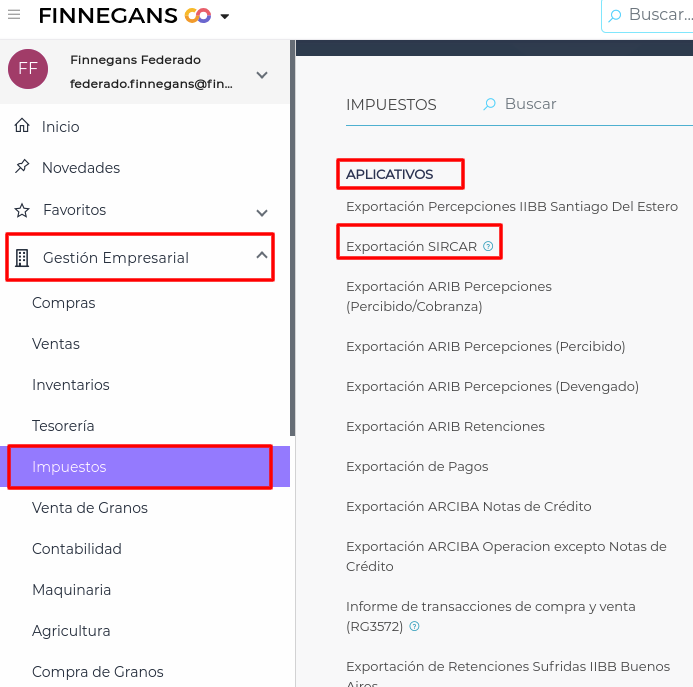Viewport: 693px width, 687px height.
Task: Expand the Favoritos section chevron
Action: [262, 212]
